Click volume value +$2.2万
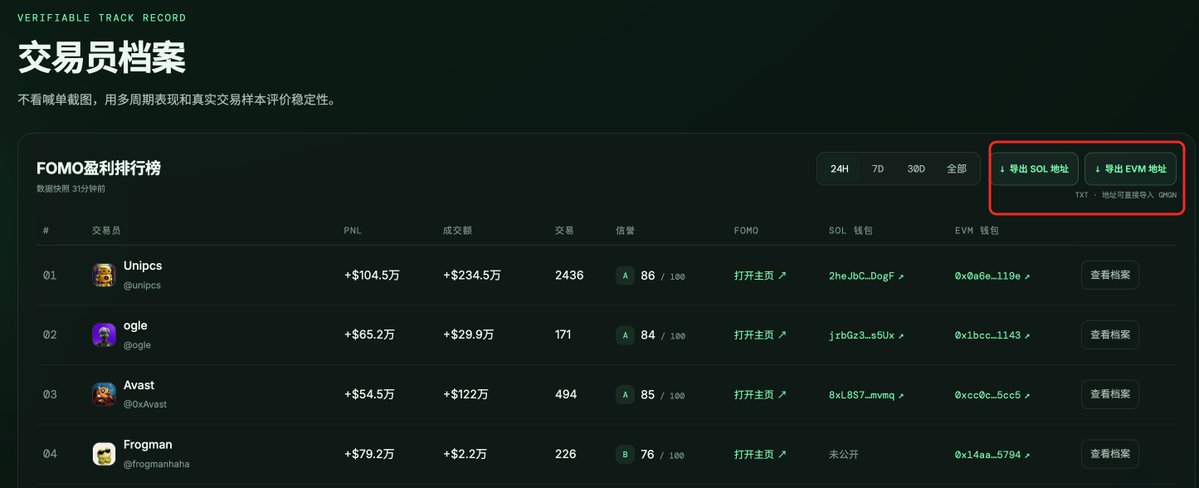The image size is (1199, 488). 465,454
